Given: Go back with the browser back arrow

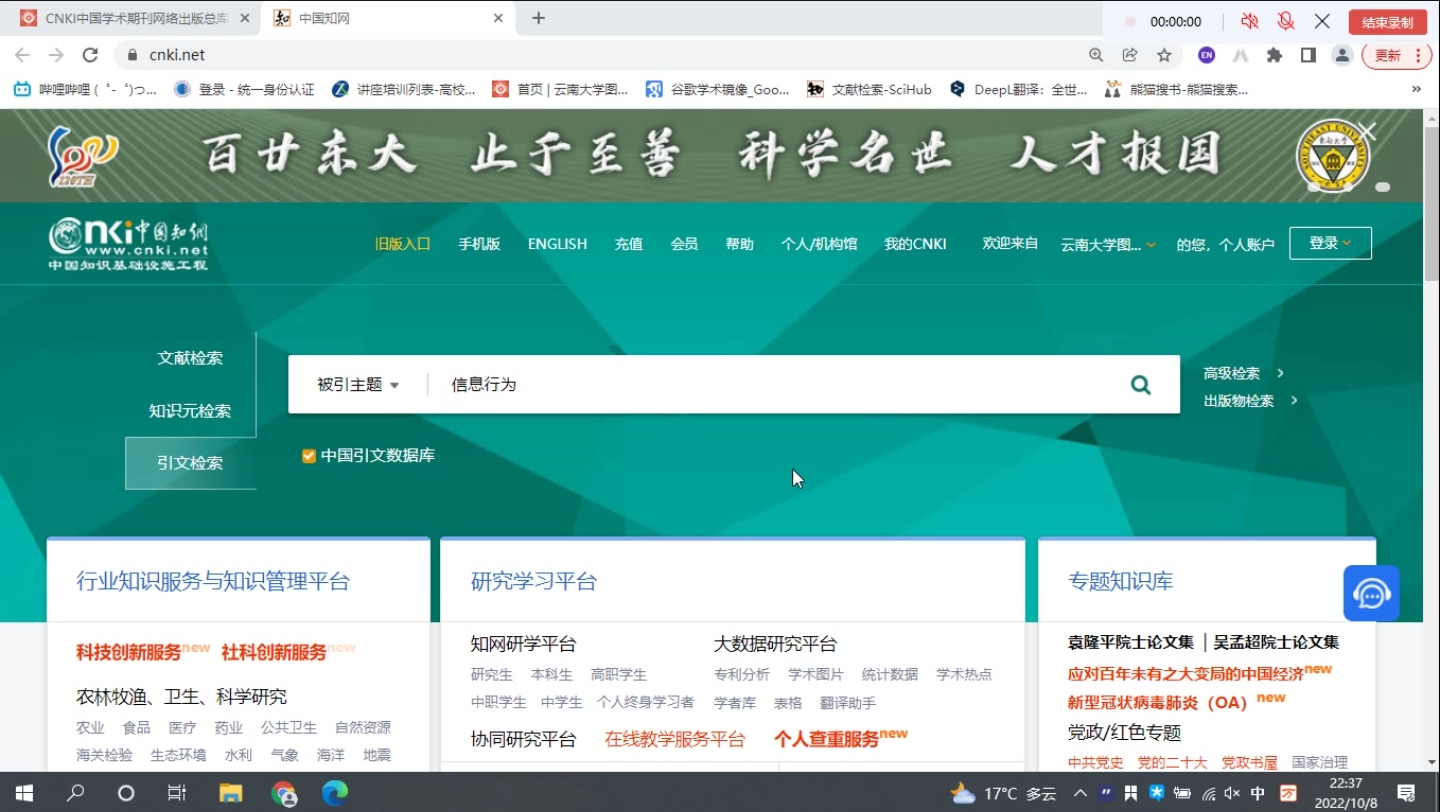Looking at the screenshot, I should [22, 55].
